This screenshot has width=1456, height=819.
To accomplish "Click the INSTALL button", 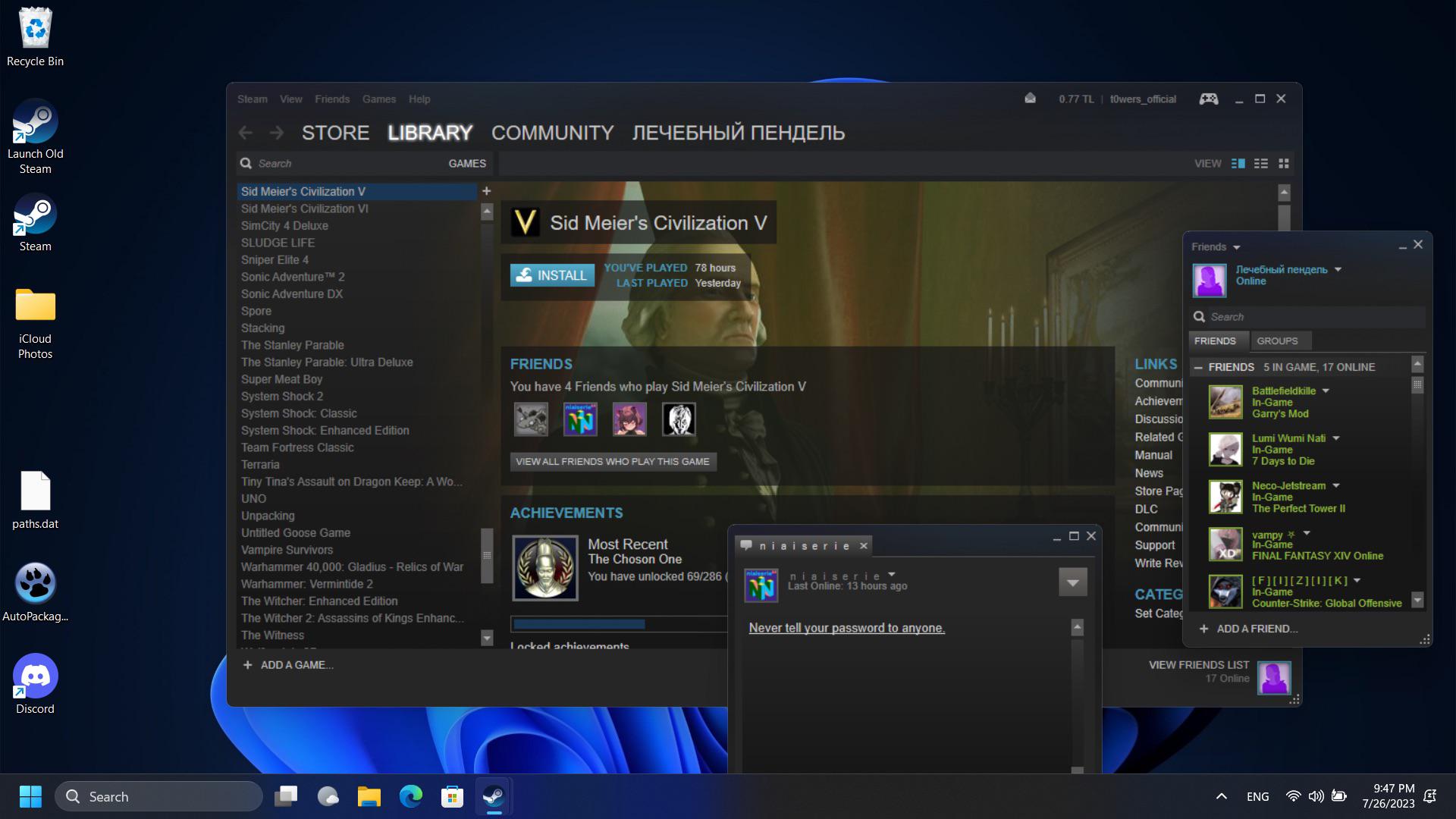I will (x=552, y=275).
